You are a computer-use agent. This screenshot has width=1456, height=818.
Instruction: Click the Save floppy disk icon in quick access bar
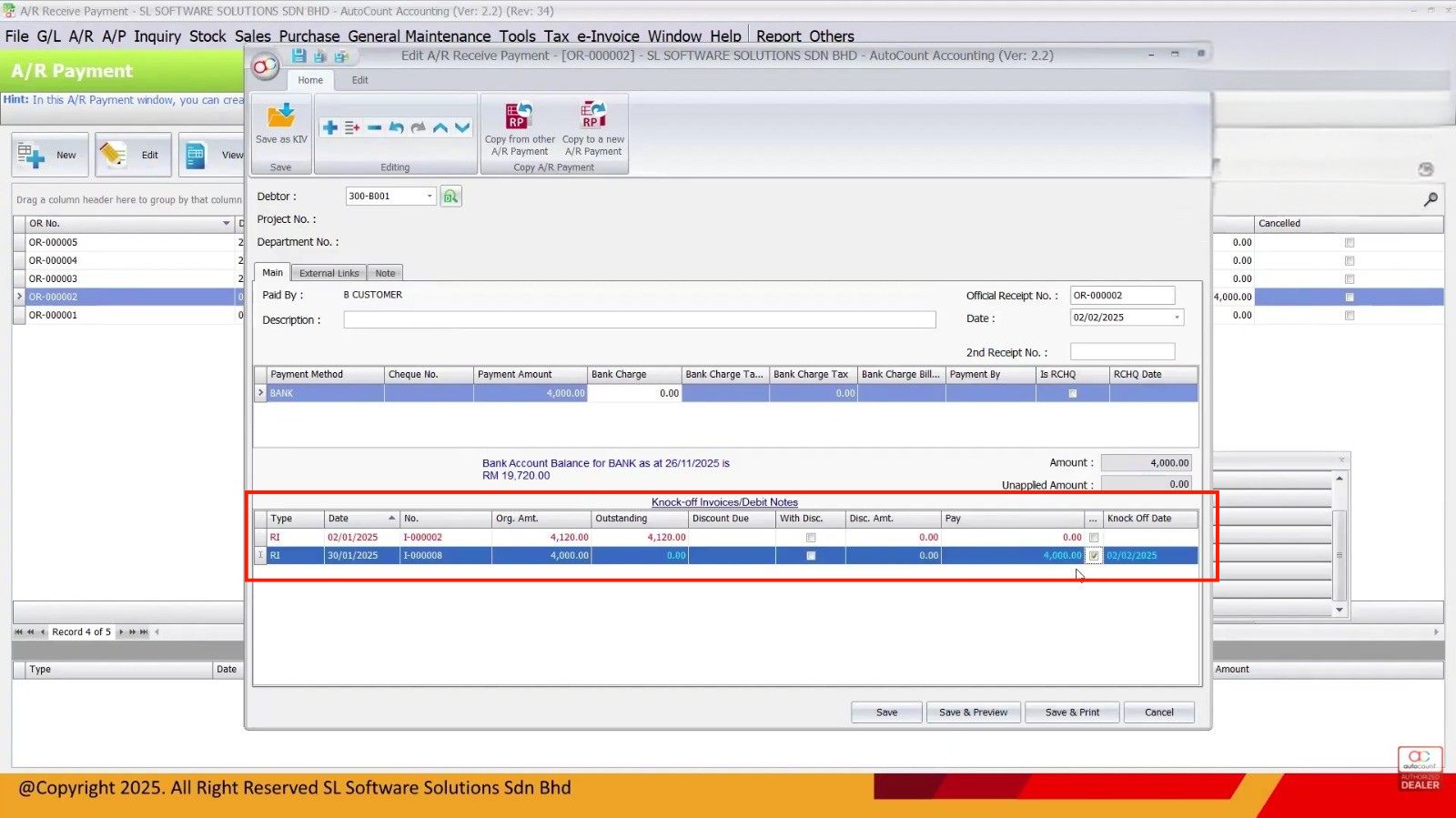coord(298,56)
